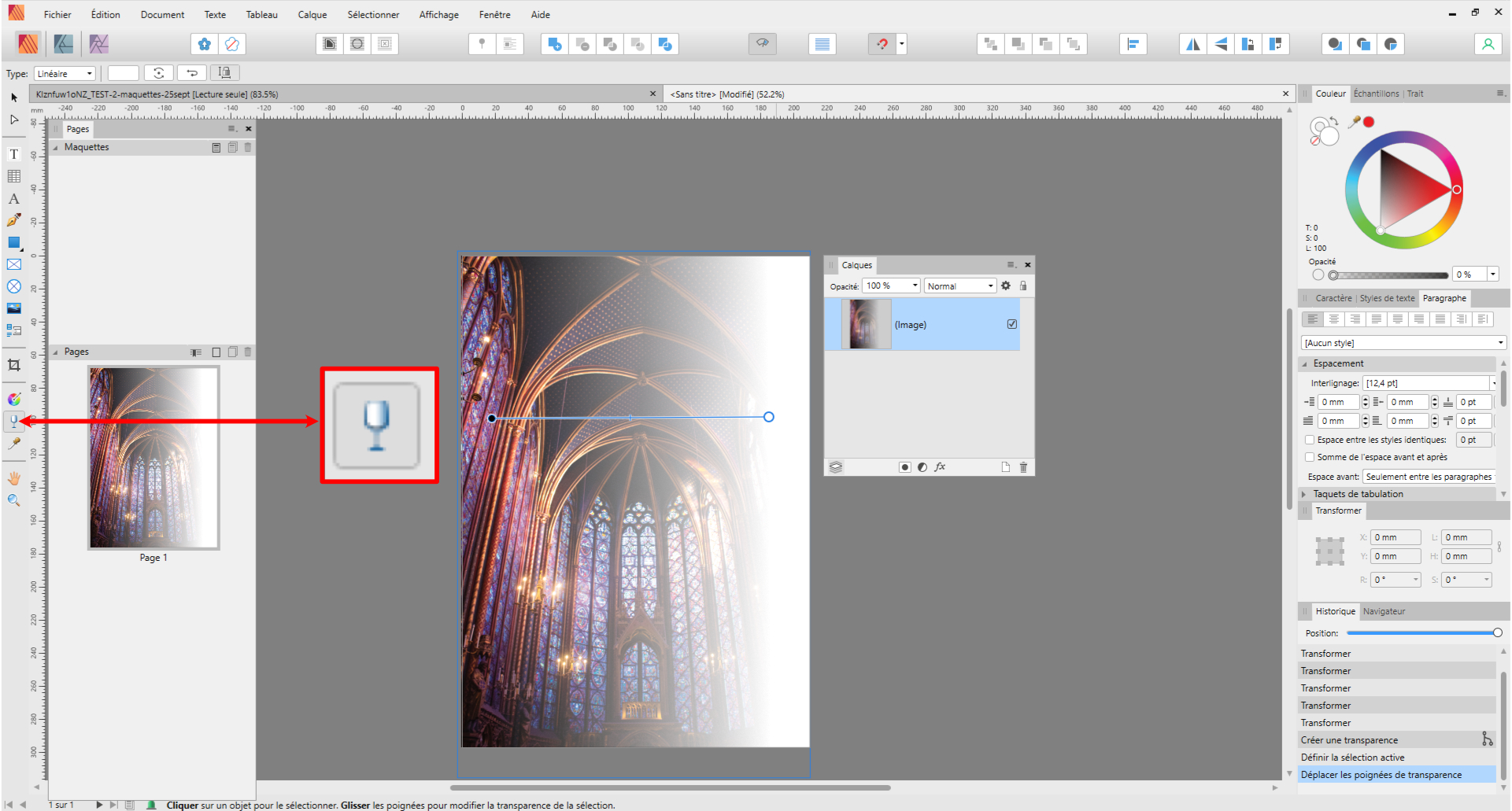1512x811 pixels.
Task: Toggle the layer lock icon in Calques
Action: 1023,286
